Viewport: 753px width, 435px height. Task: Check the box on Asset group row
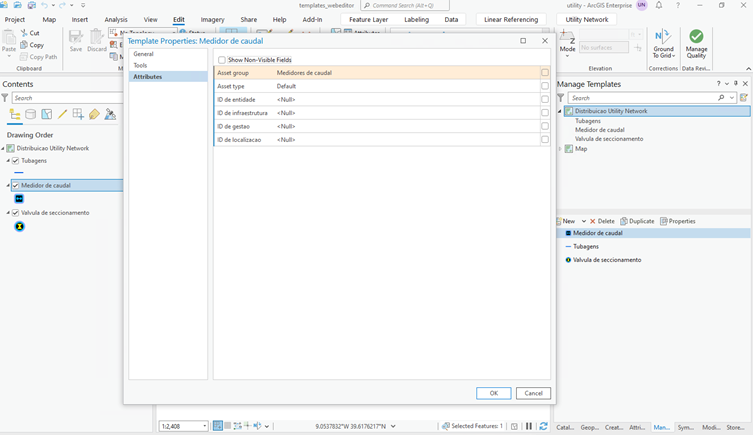point(545,72)
